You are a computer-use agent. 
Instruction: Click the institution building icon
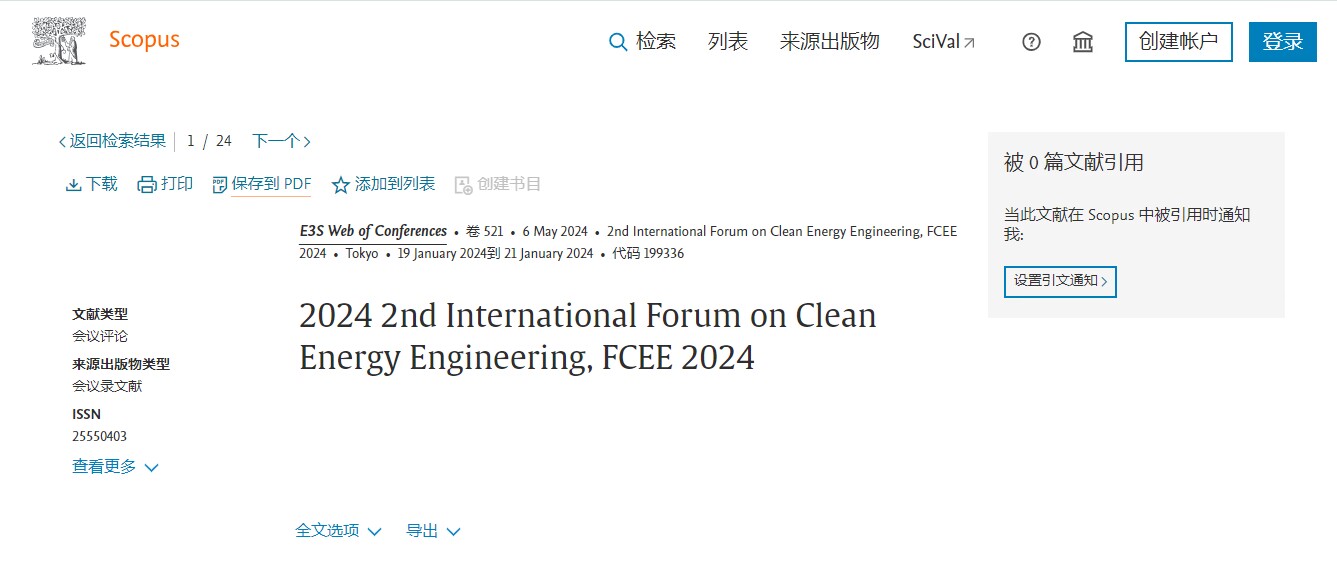point(1082,42)
